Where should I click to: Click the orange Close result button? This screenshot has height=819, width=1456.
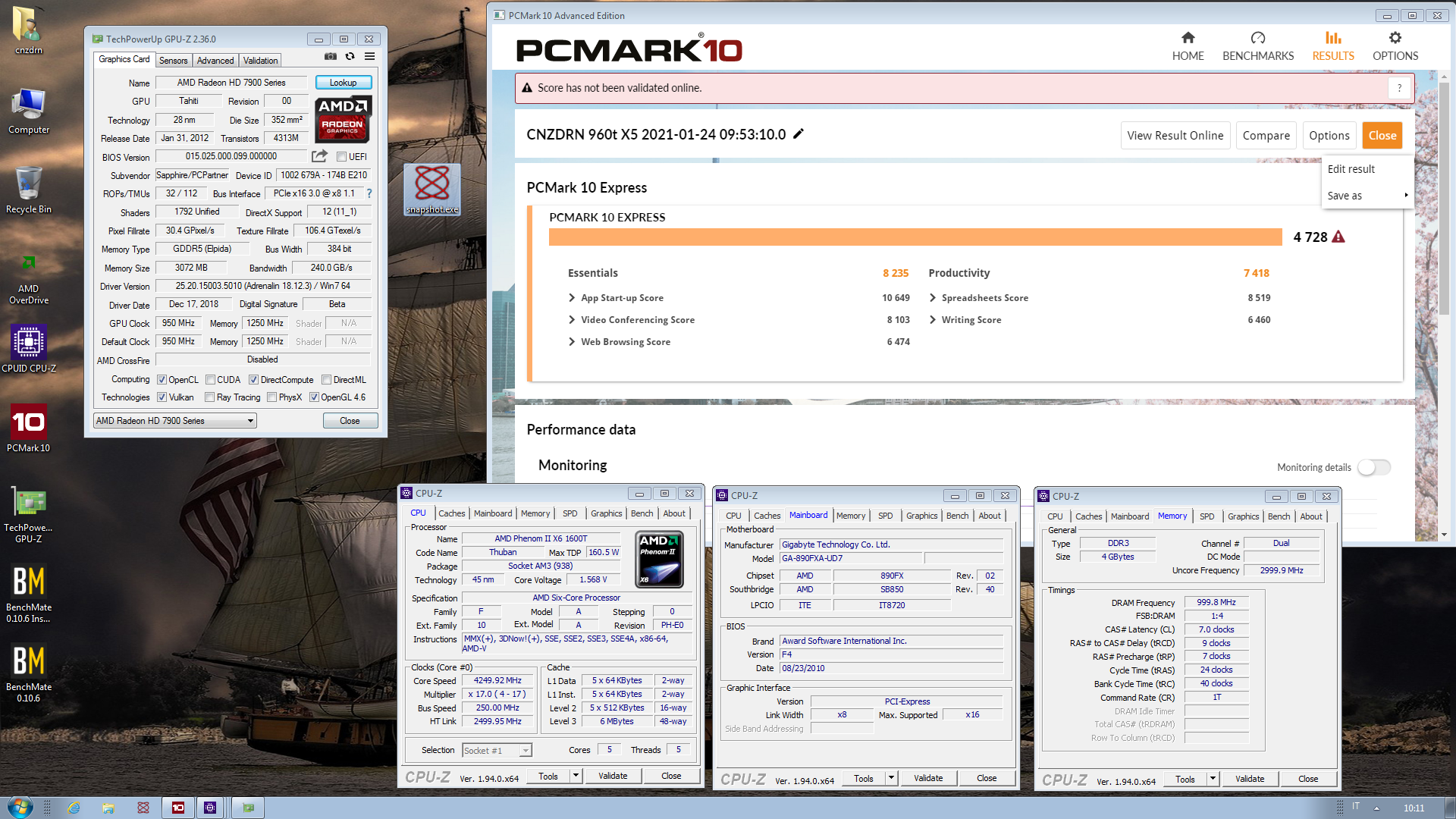(x=1382, y=136)
